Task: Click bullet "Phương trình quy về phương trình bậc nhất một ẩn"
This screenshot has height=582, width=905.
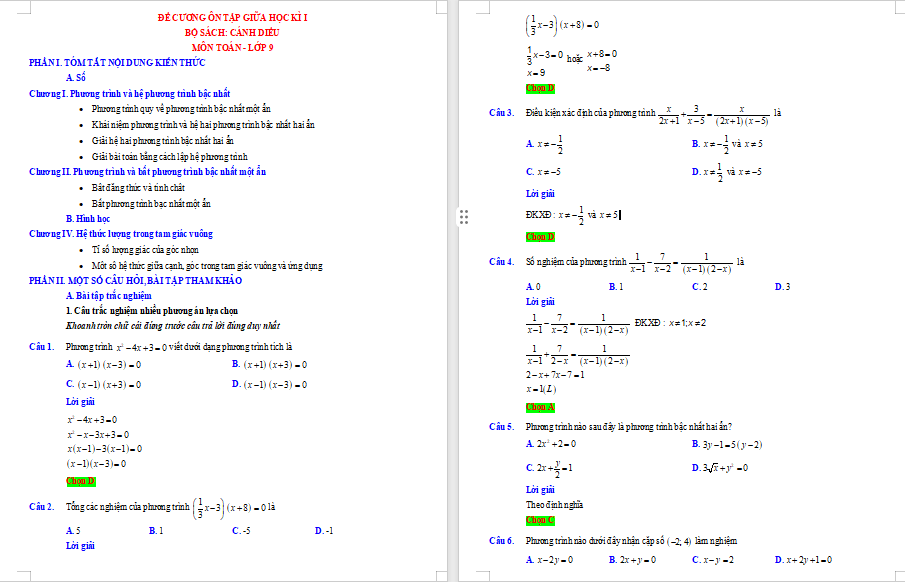Action: click(x=181, y=109)
